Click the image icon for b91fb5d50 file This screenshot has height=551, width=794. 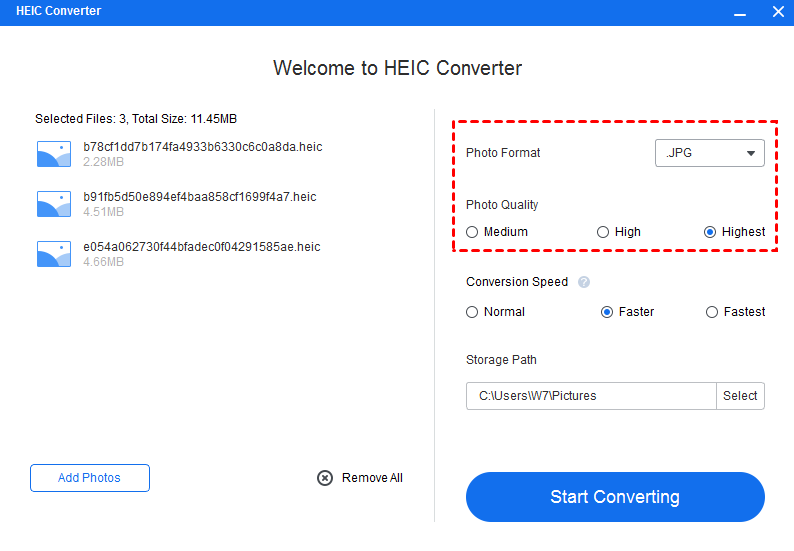point(54,204)
